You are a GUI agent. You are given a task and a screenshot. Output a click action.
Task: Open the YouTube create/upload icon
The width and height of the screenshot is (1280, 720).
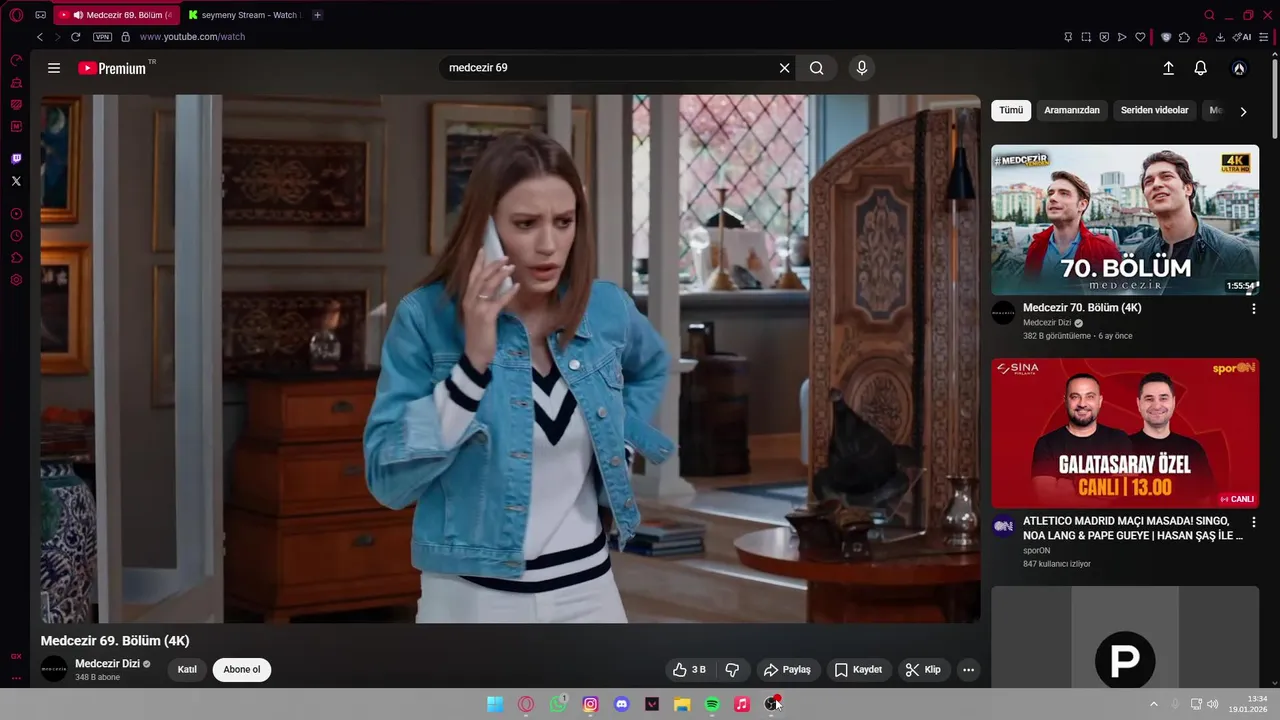1168,68
